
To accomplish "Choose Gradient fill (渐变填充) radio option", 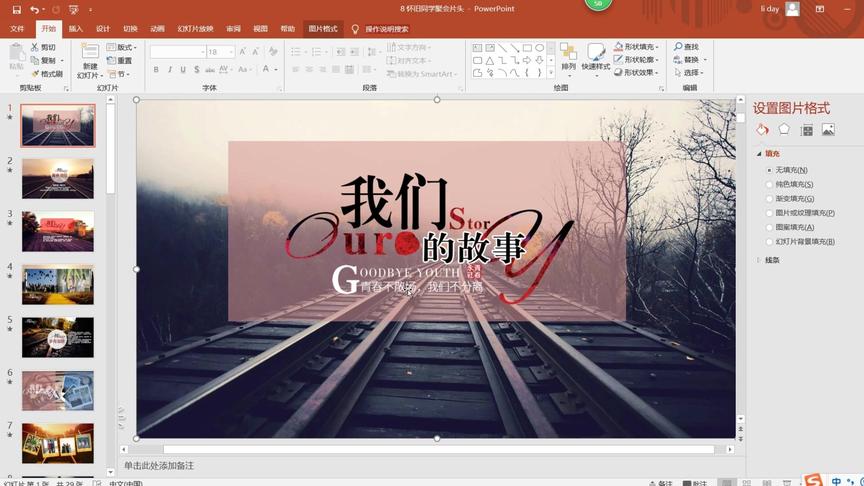I will pyautogui.click(x=769, y=199).
